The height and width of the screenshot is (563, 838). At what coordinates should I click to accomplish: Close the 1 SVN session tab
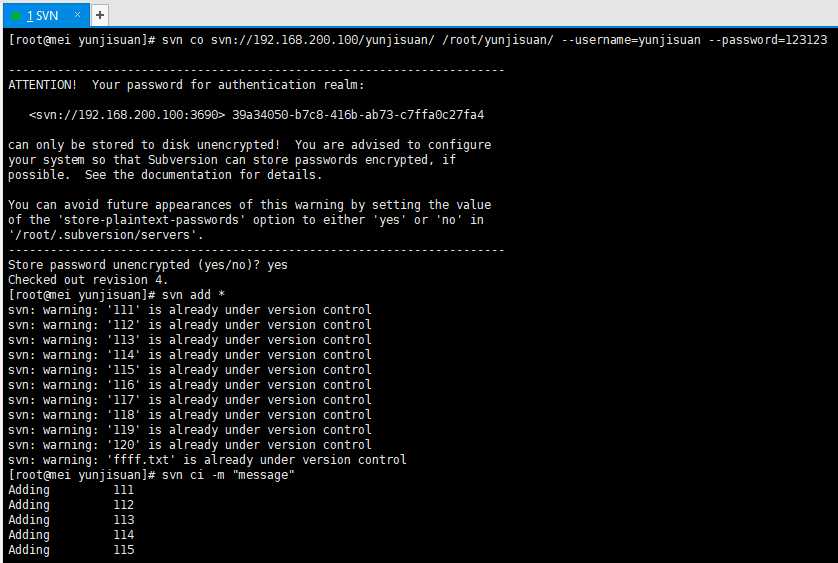(75, 16)
